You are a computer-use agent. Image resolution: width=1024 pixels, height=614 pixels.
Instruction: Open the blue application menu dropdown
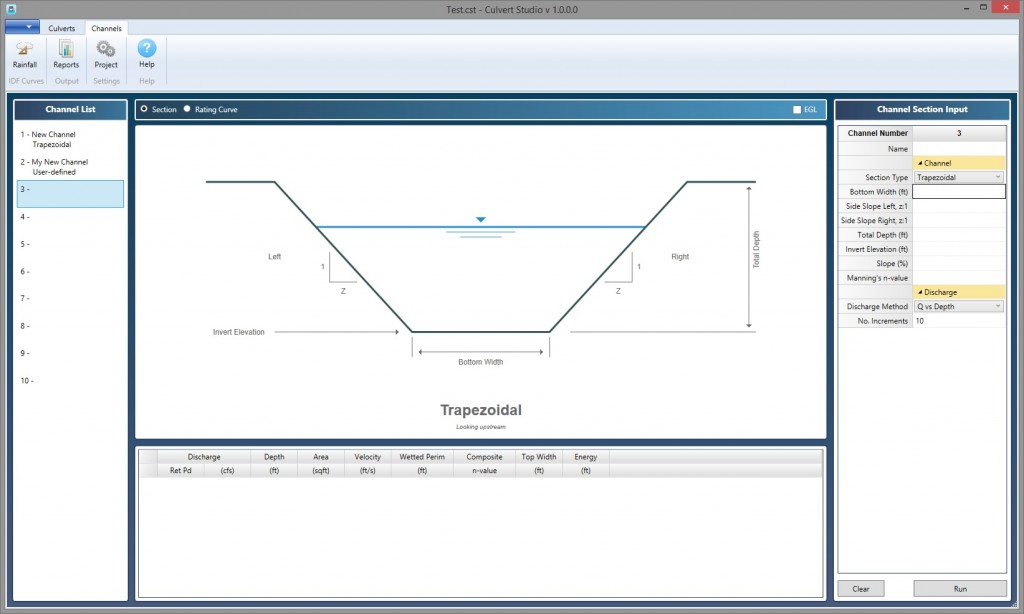[20, 27]
